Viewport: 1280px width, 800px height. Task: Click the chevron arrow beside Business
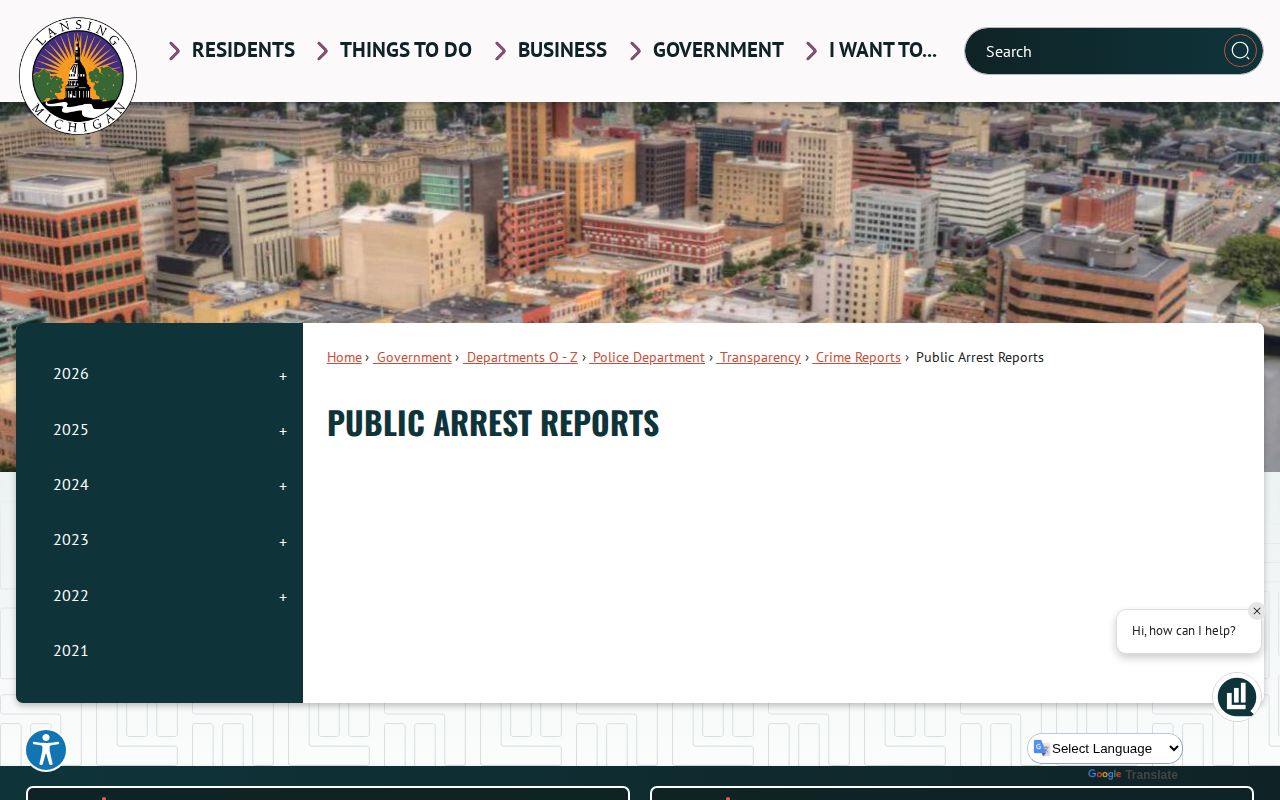coord(501,51)
